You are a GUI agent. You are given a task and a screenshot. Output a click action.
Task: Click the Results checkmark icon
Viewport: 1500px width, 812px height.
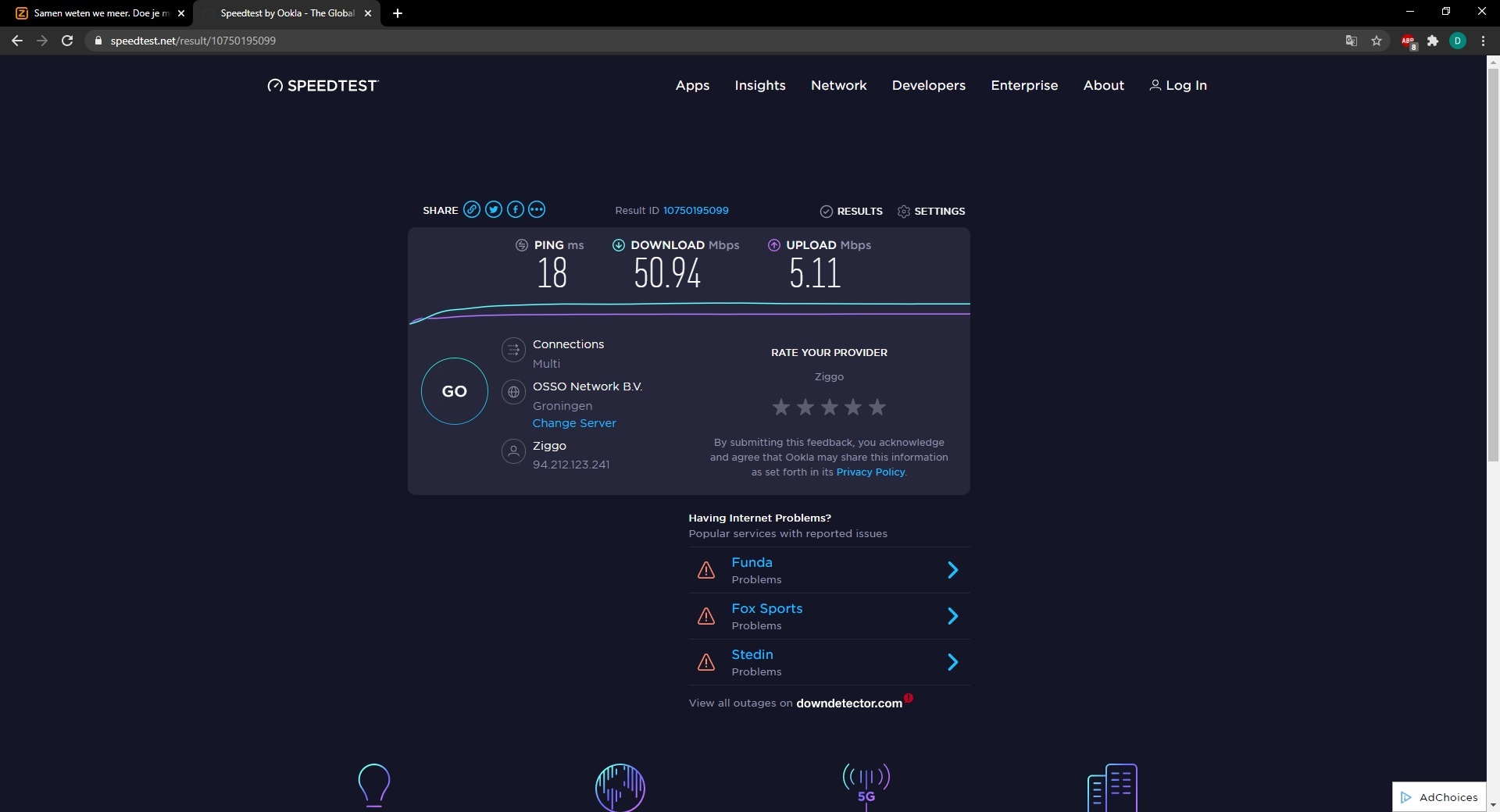(x=826, y=212)
